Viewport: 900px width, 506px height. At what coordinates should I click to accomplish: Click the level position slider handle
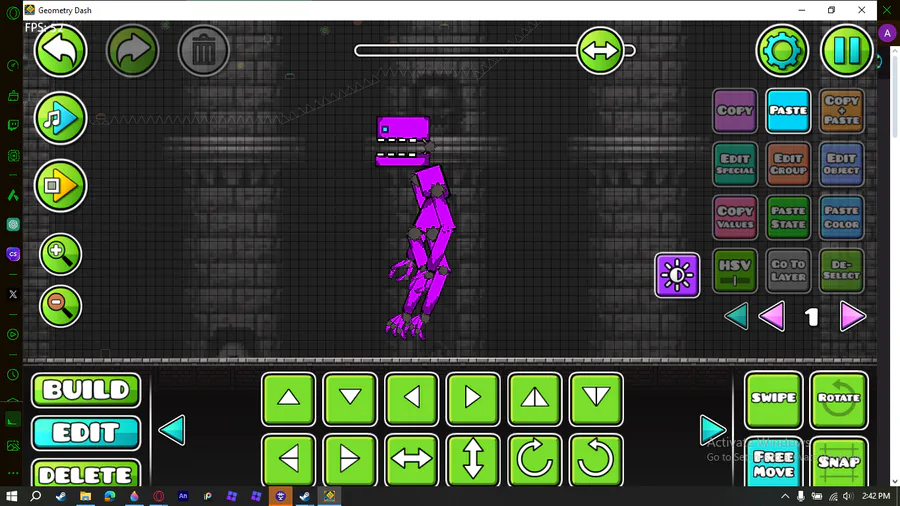tap(600, 50)
